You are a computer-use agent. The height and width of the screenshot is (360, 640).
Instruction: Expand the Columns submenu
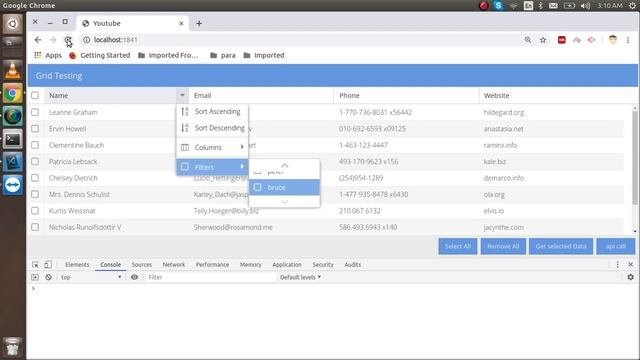click(212, 147)
